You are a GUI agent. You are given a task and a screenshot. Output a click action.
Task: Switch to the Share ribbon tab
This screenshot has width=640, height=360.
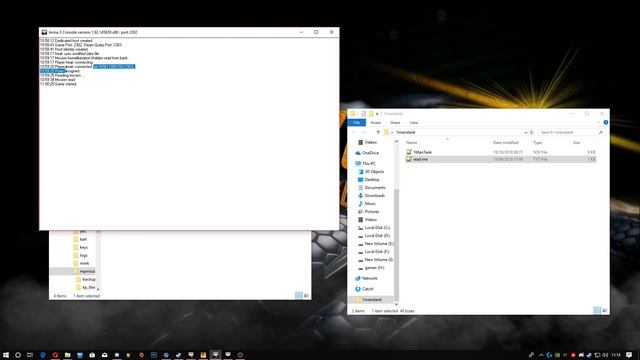pyautogui.click(x=395, y=122)
